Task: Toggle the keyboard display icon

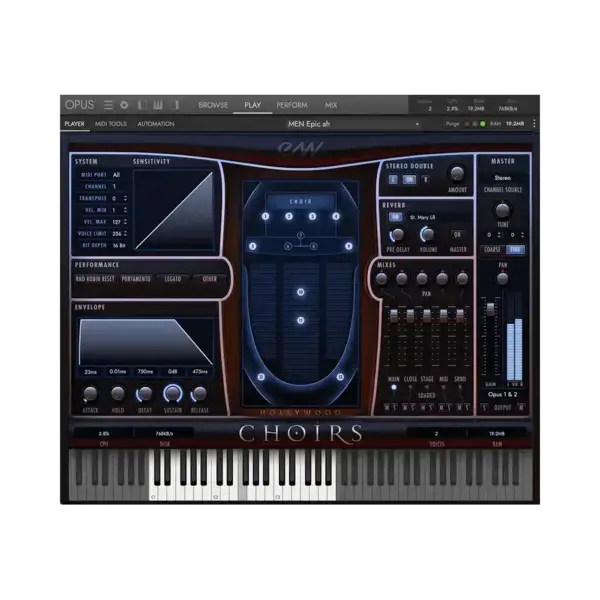Action: coord(158,105)
